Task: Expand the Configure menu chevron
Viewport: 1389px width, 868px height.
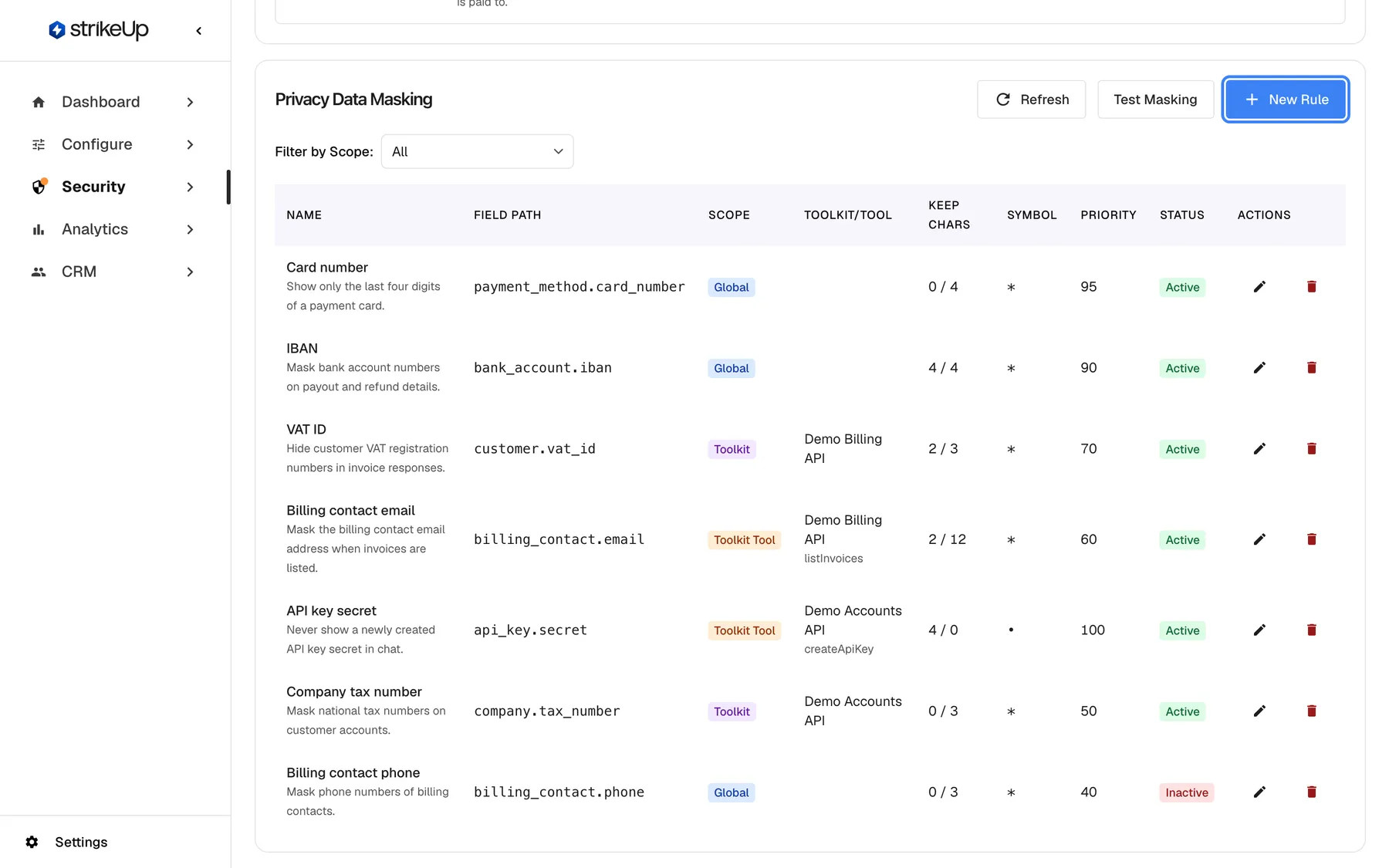Action: point(190,145)
